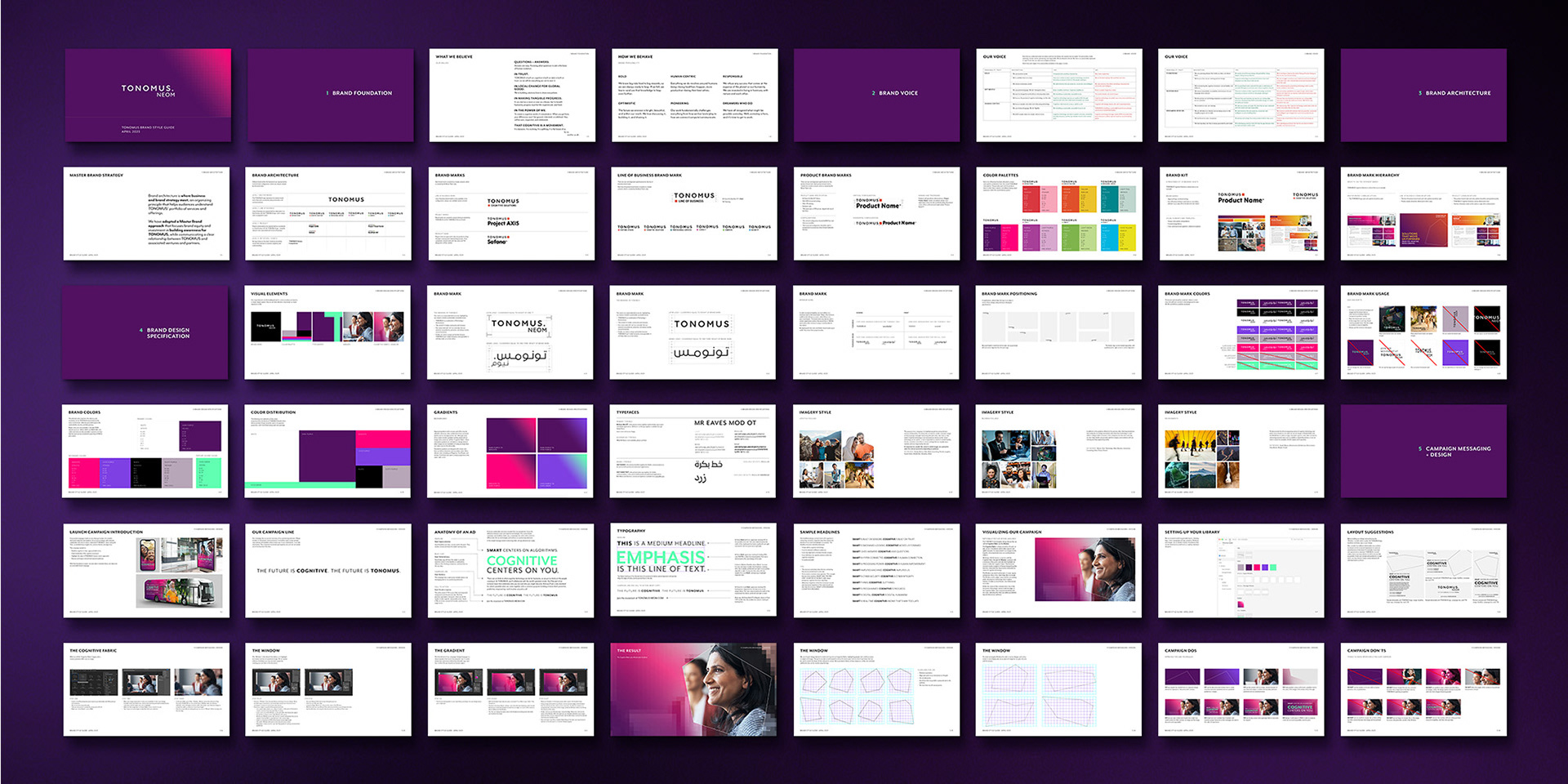Select 'The Gradient' slide
The image size is (1568, 784).
point(511,689)
